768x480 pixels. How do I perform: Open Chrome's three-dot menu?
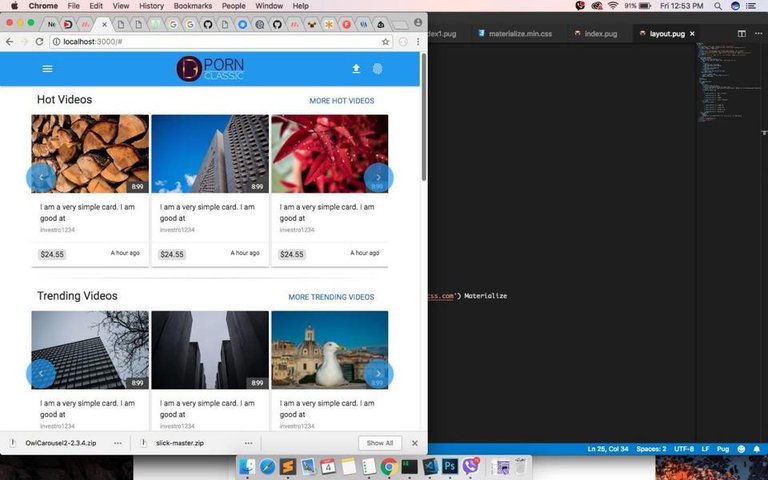point(418,42)
